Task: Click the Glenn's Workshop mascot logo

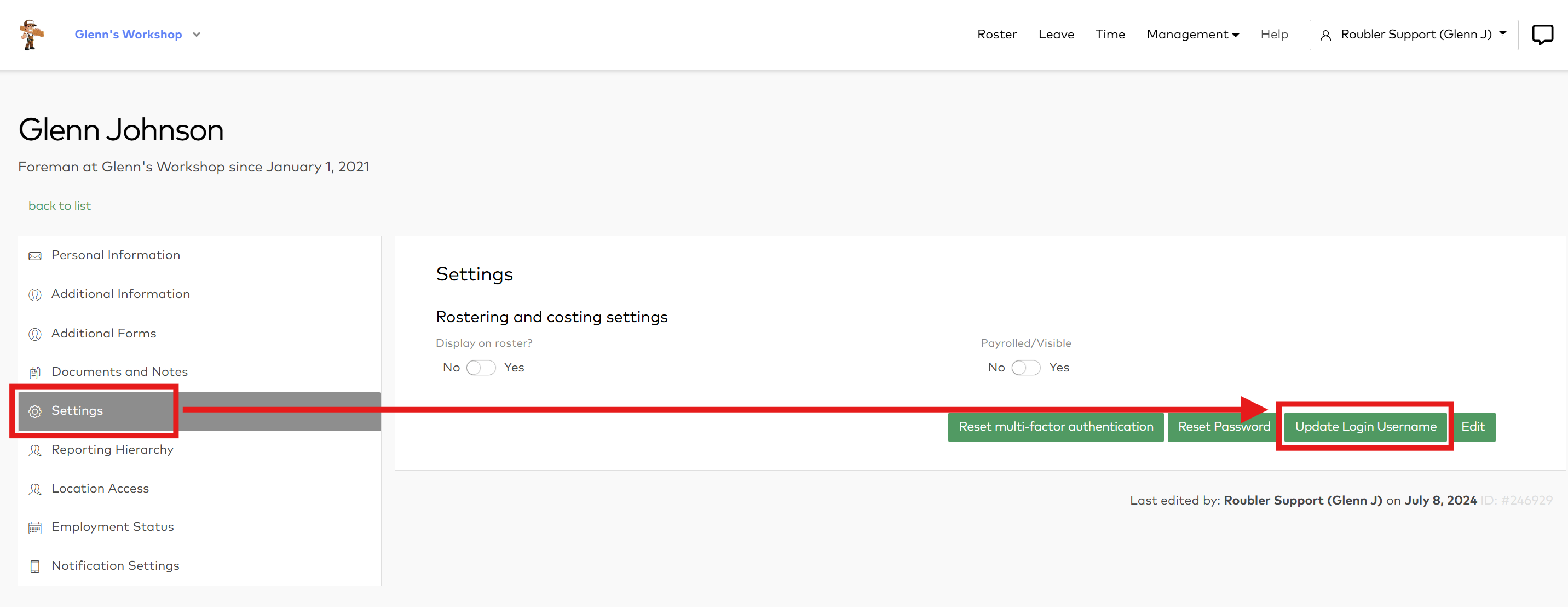Action: click(31, 35)
